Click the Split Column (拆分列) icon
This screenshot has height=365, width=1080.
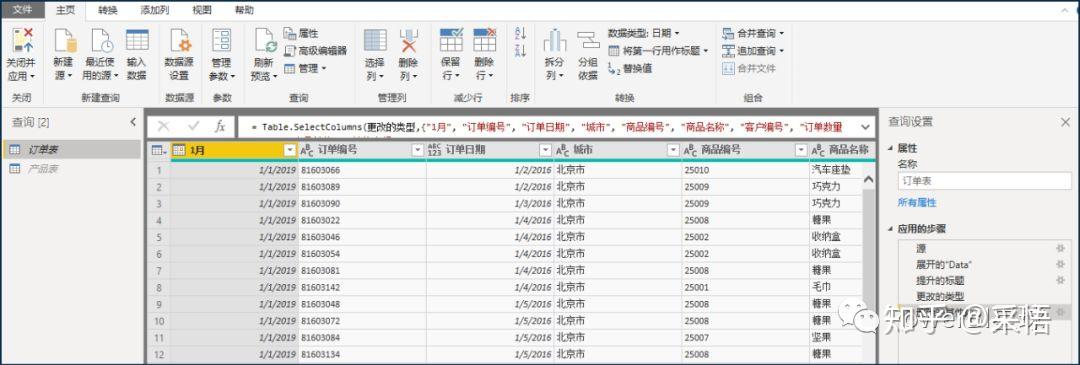coord(554,41)
